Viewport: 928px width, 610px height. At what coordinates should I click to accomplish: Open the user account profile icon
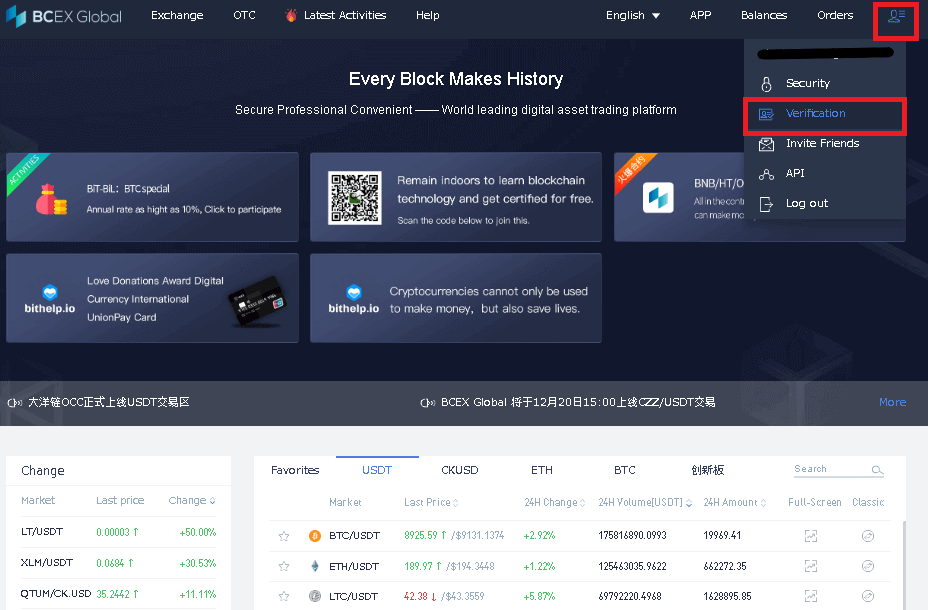pos(896,16)
